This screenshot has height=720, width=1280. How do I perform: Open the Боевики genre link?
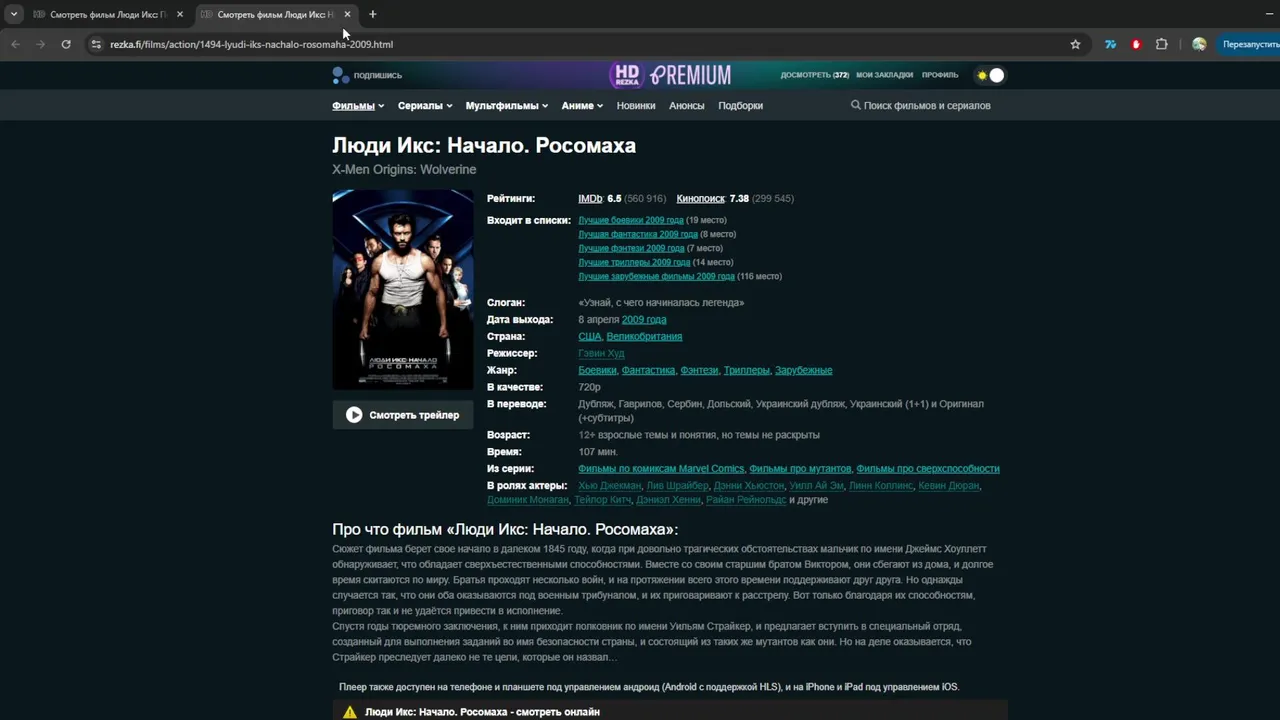click(597, 371)
